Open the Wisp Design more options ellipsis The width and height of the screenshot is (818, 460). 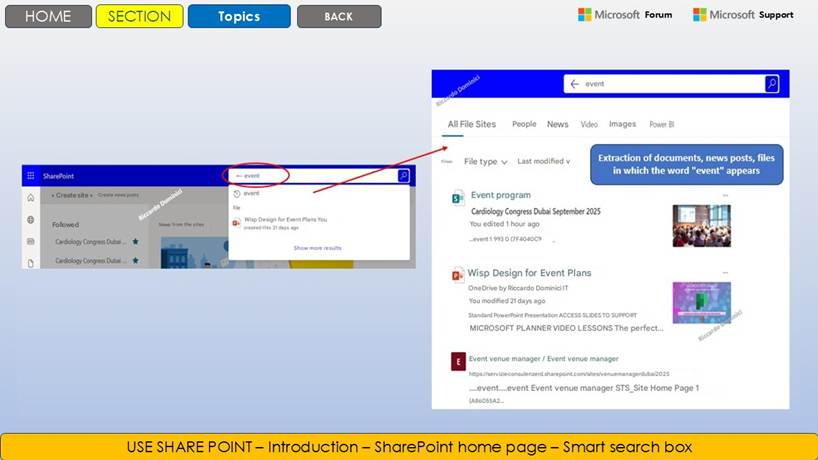pos(725,273)
